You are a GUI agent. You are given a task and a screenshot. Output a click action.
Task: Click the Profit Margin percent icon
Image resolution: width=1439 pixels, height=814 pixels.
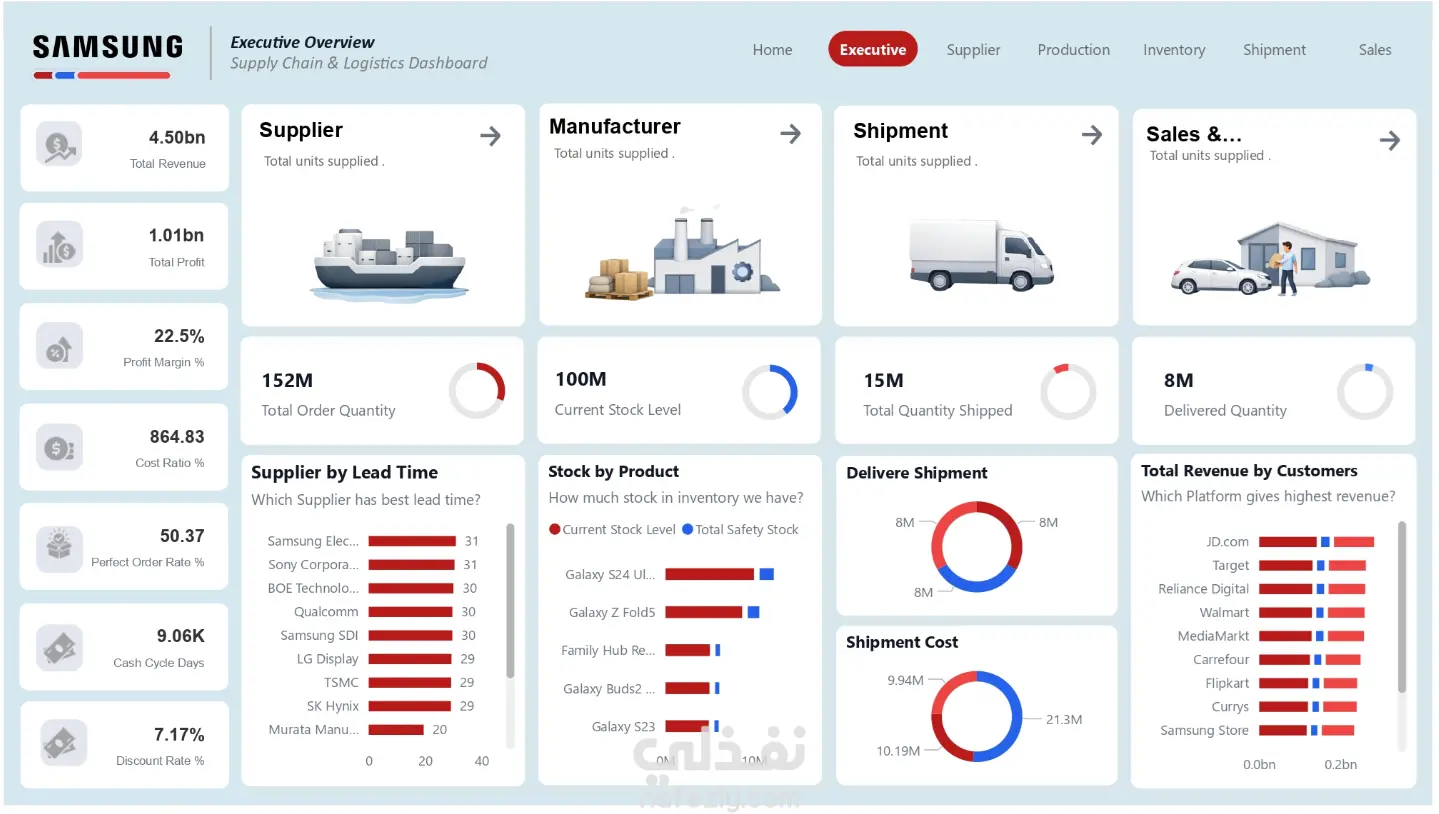(x=59, y=346)
